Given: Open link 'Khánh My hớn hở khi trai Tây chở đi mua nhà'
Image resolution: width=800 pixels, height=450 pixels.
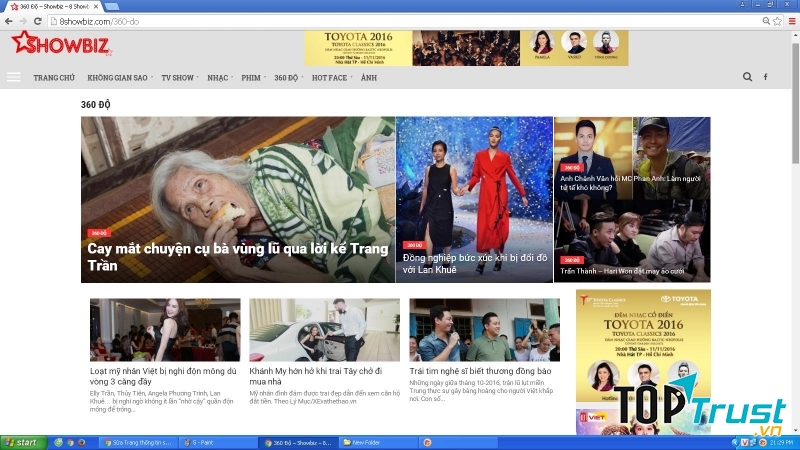Looking at the screenshot, I should 316,376.
